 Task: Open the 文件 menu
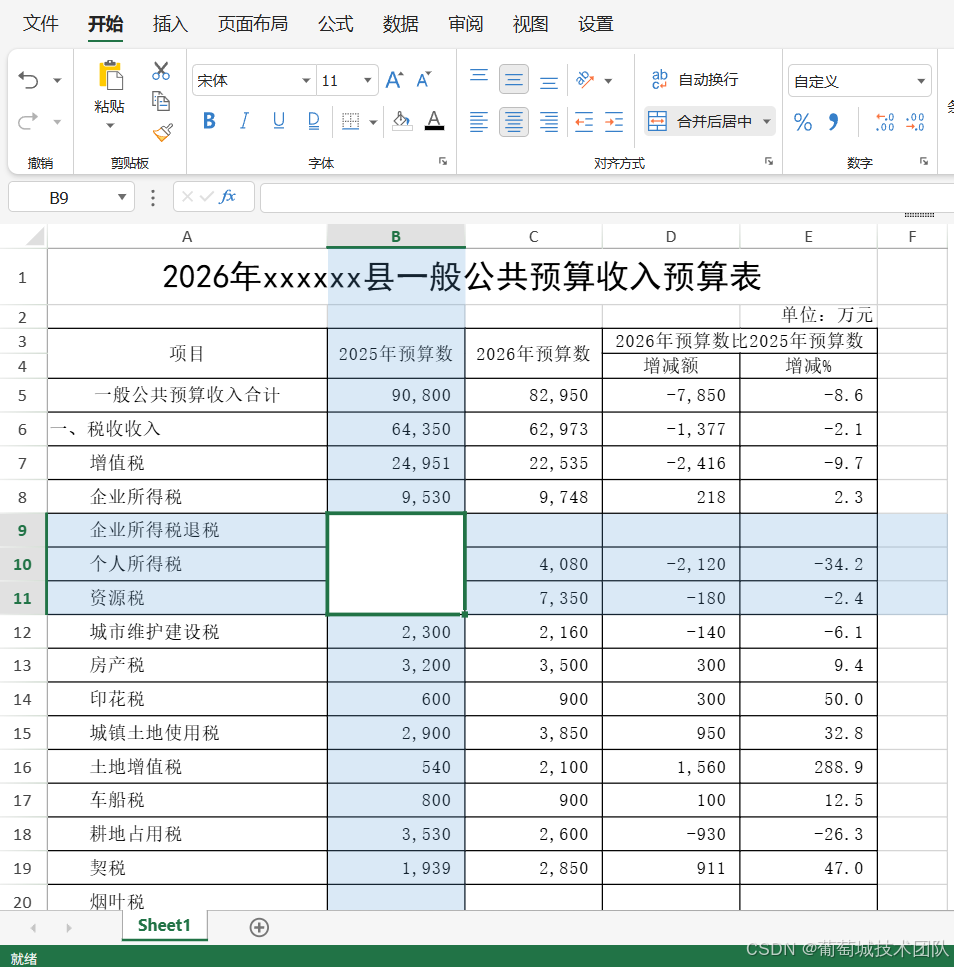point(41,24)
